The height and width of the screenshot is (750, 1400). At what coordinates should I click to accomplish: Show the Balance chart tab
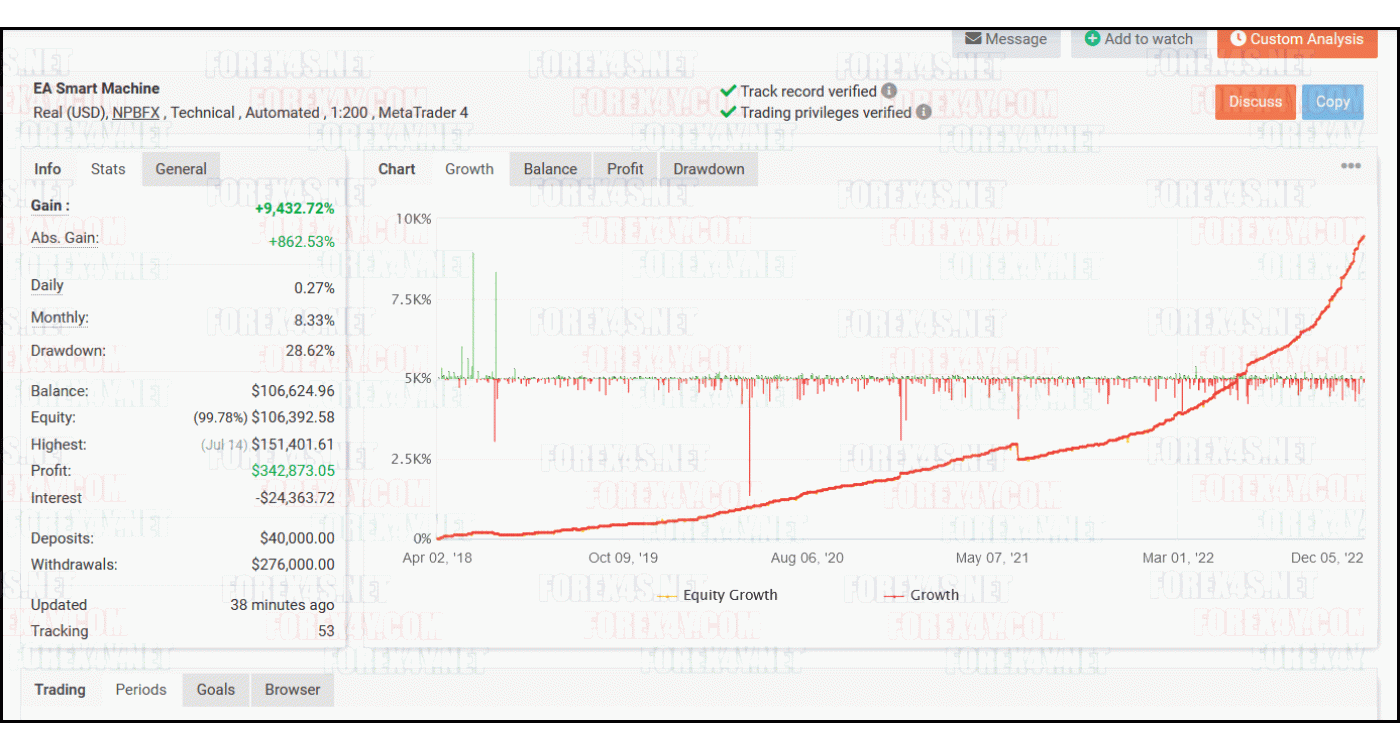click(550, 169)
